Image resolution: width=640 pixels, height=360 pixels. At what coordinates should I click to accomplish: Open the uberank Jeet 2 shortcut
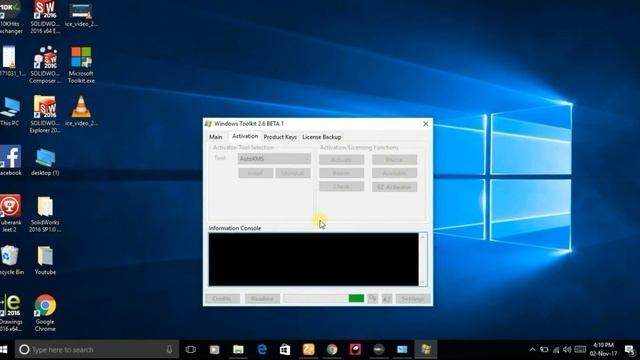10,213
